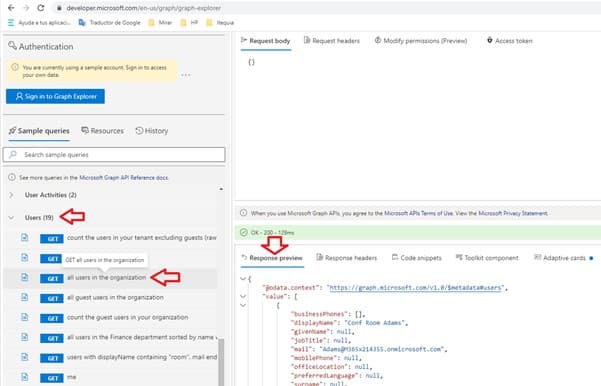This screenshot has height=386, width=601.
Task: Select the Response preview tab
Action: [x=272, y=258]
